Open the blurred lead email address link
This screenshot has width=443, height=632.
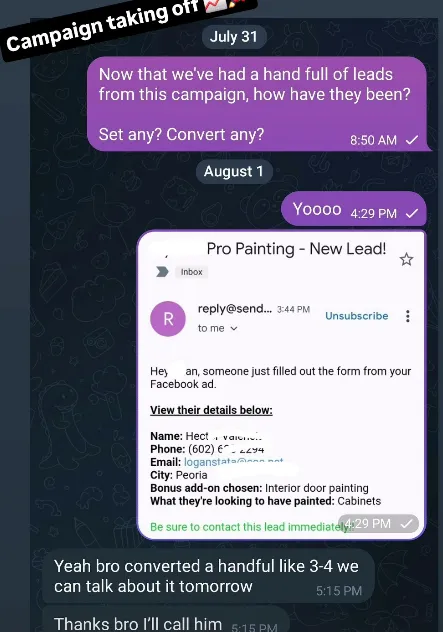234,462
